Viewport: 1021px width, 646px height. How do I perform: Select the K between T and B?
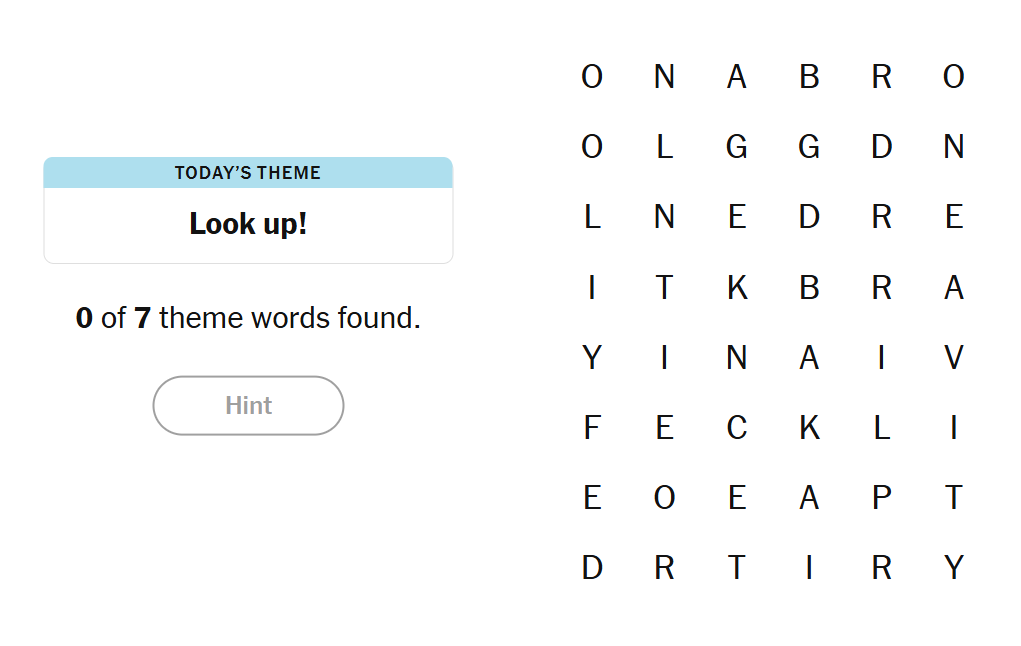click(x=737, y=288)
